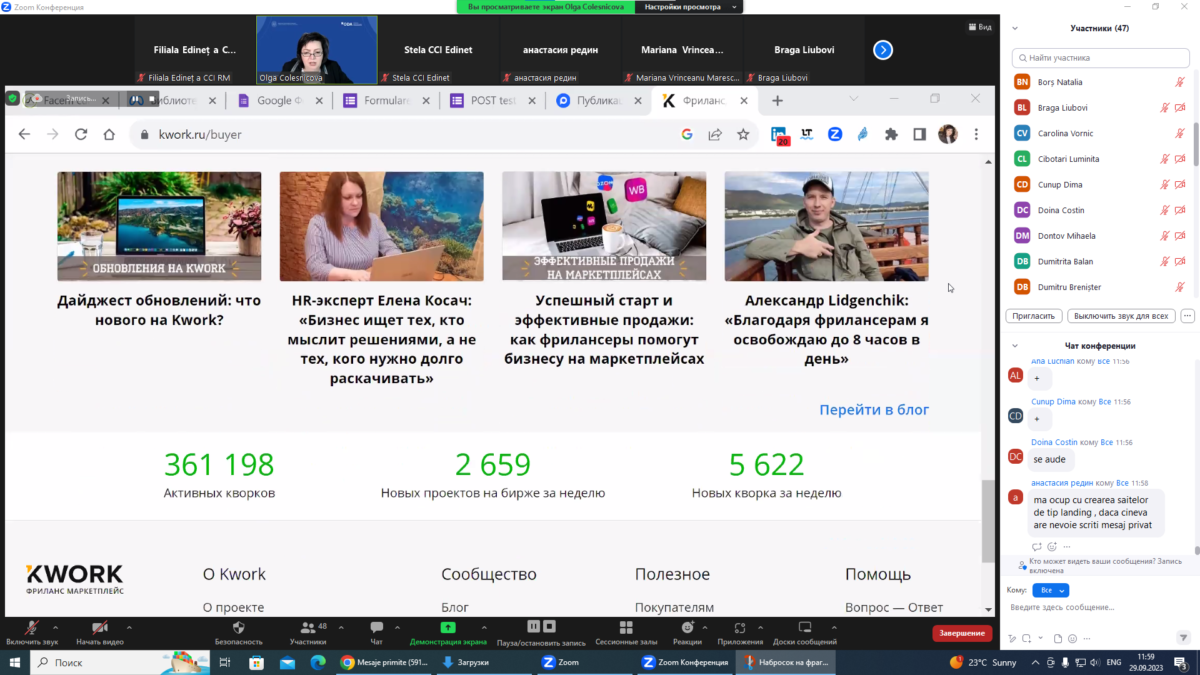Click chat send message arrow

(x=1184, y=638)
